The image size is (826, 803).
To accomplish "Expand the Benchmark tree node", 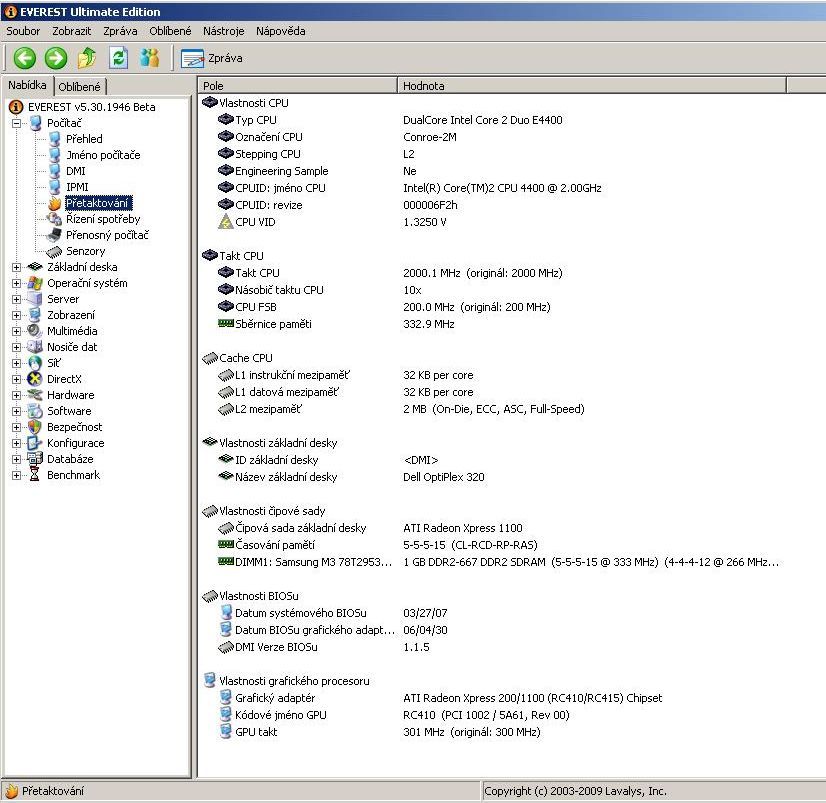I will click(16, 475).
